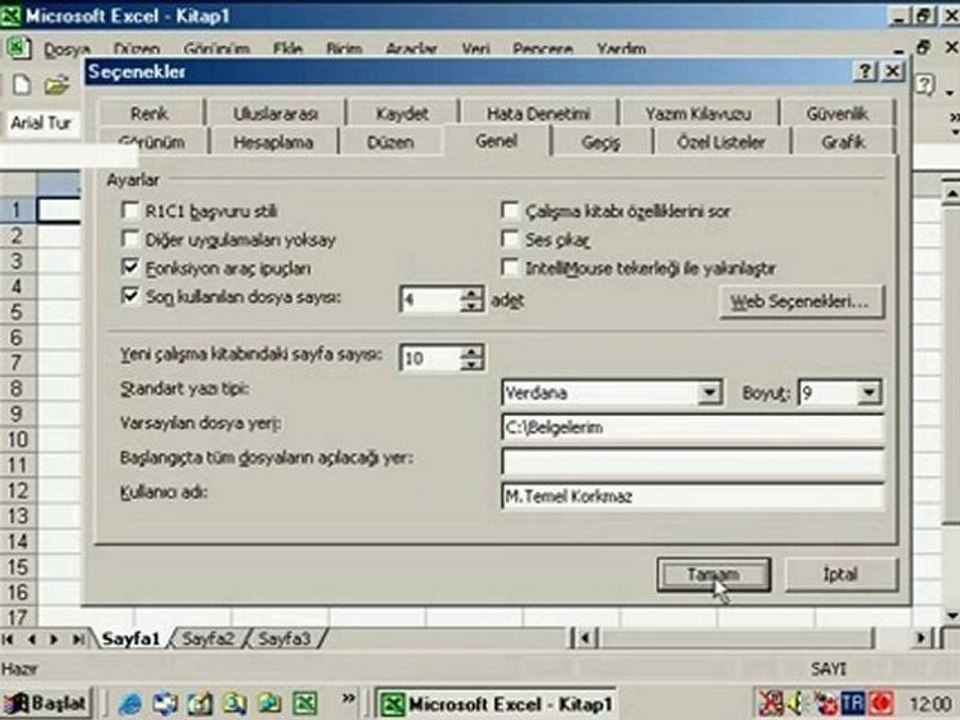Switch to the Geçiş tab
960x720 pixels.
[x=601, y=142]
